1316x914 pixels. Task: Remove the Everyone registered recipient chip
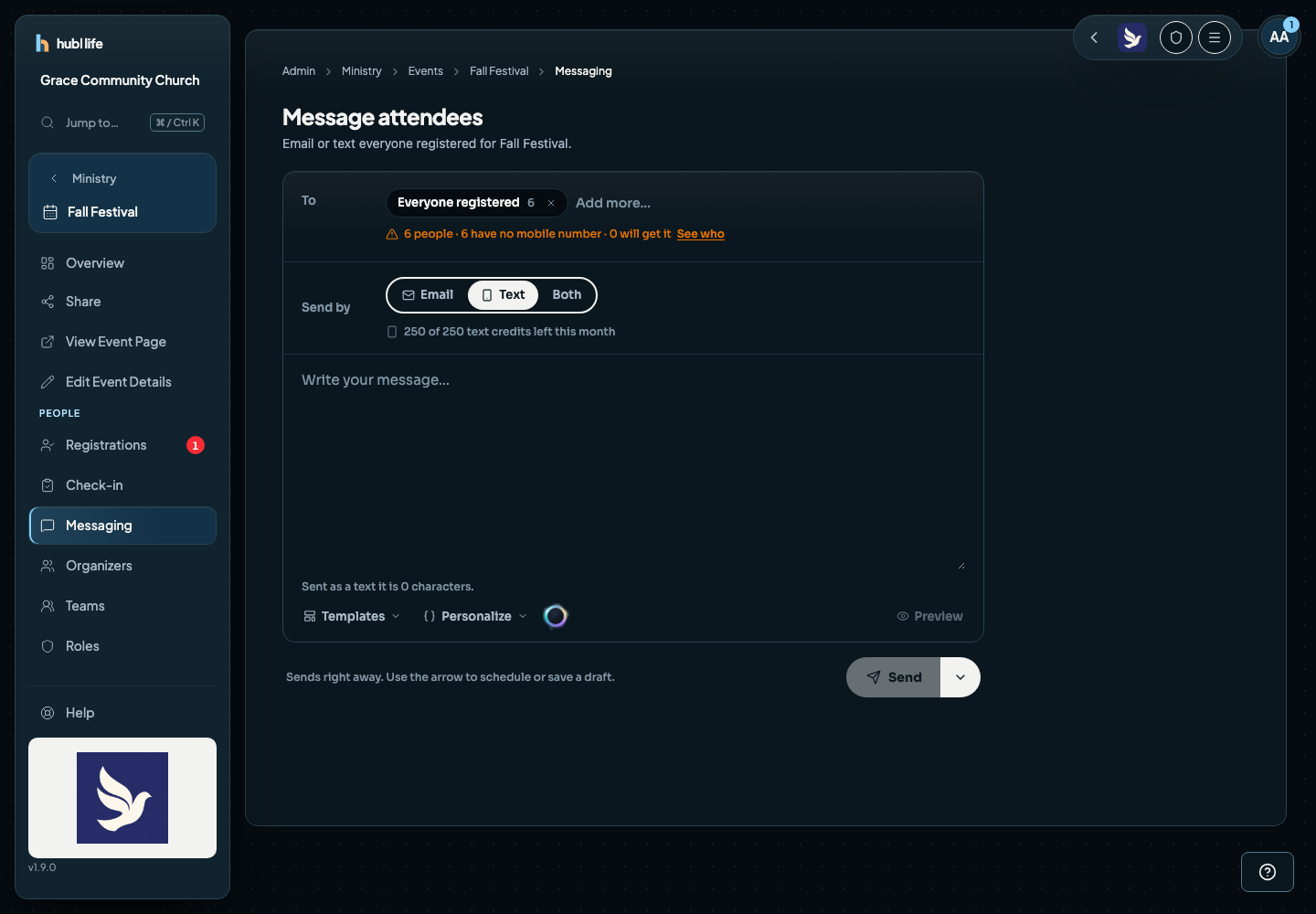point(551,203)
